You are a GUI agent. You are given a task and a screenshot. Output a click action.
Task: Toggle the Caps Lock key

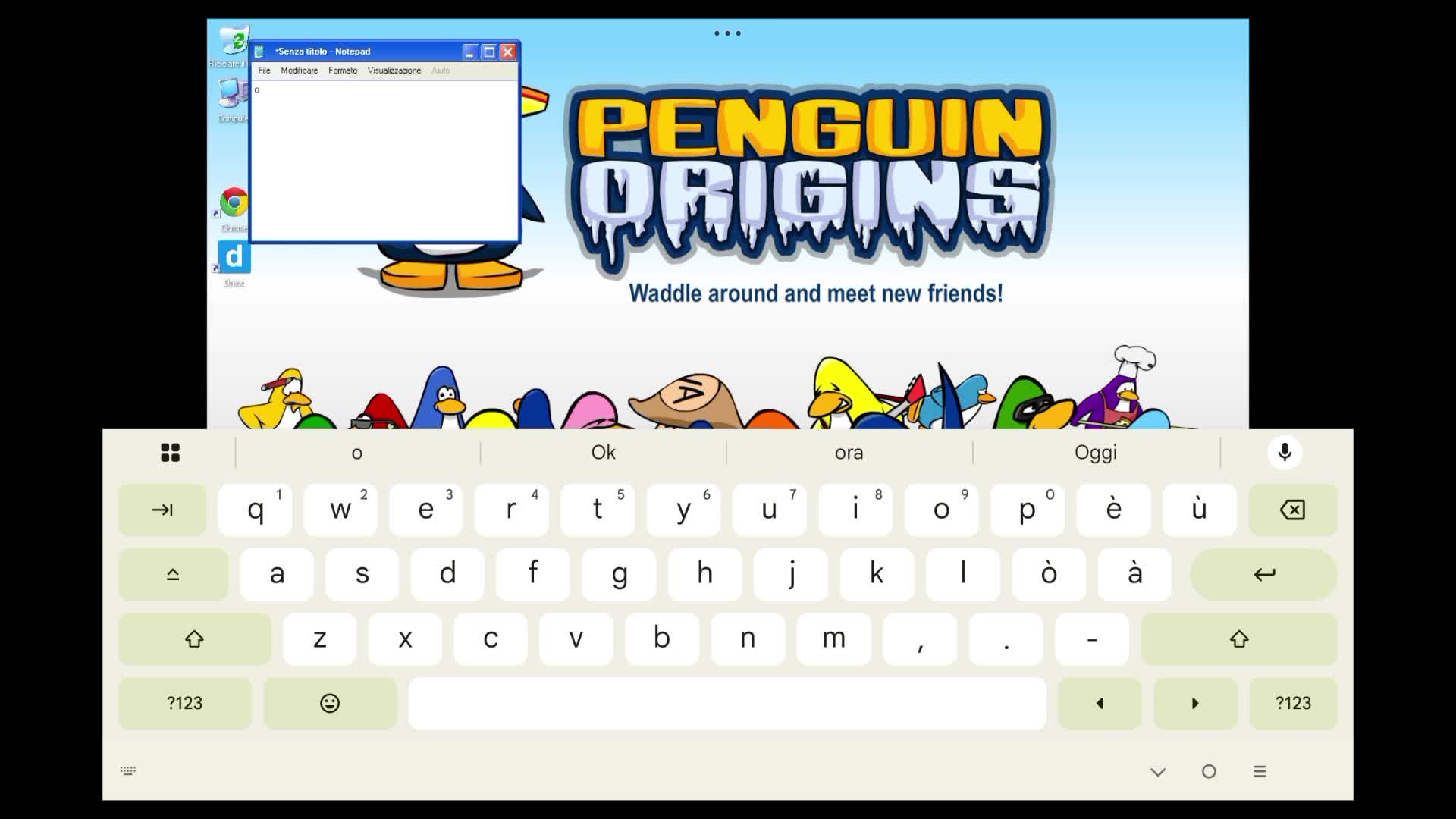click(x=173, y=574)
